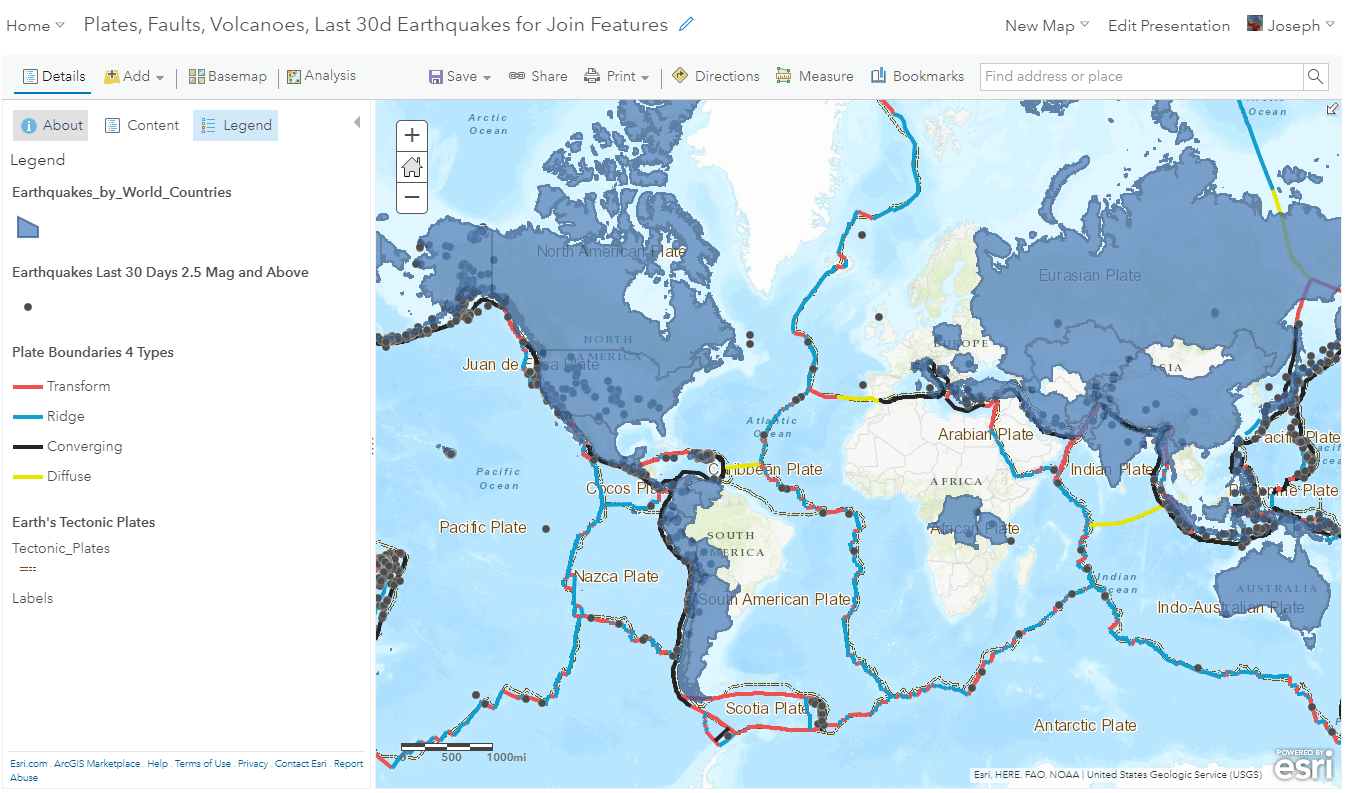Open the Directions tool
Image resolution: width=1346 pixels, height=793 pixels.
pyautogui.click(x=716, y=76)
